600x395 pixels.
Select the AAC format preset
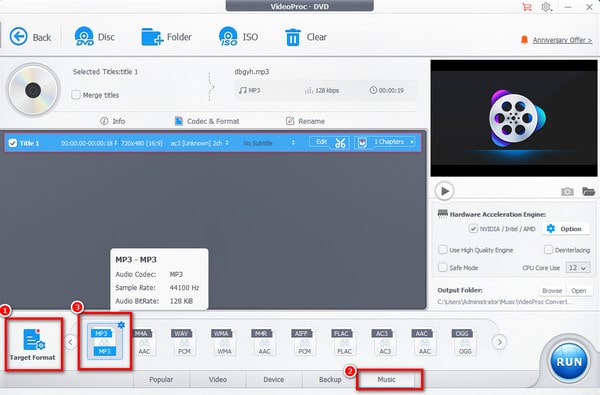tap(425, 342)
